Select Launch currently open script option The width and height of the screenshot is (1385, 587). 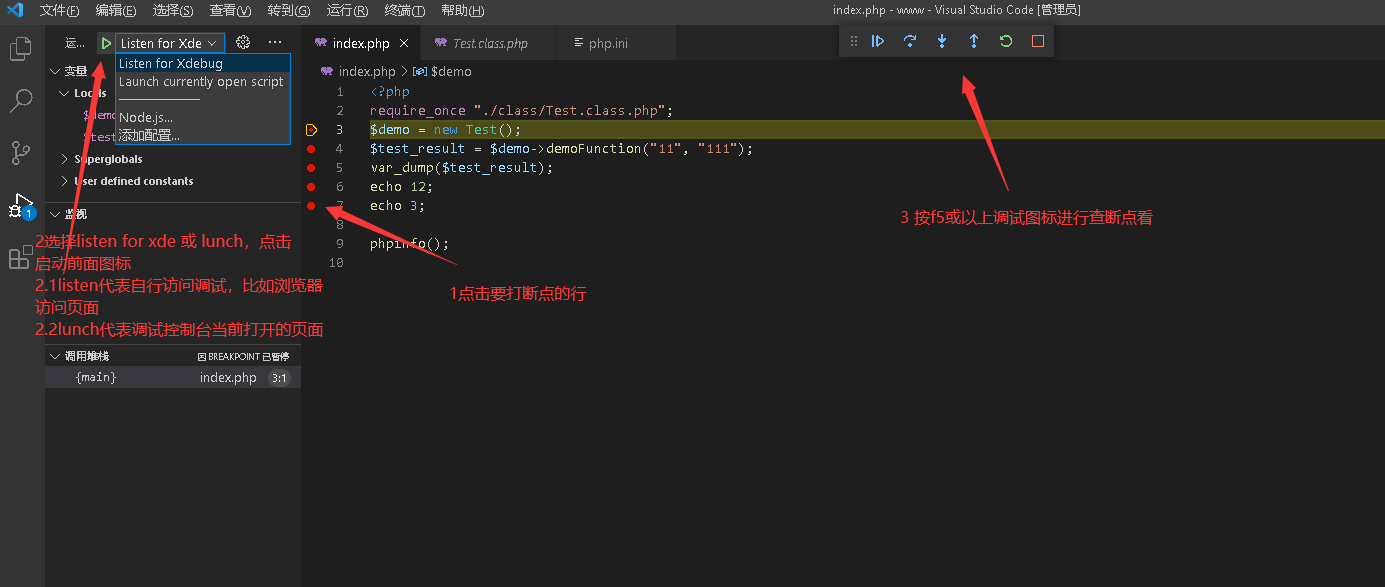pos(203,82)
